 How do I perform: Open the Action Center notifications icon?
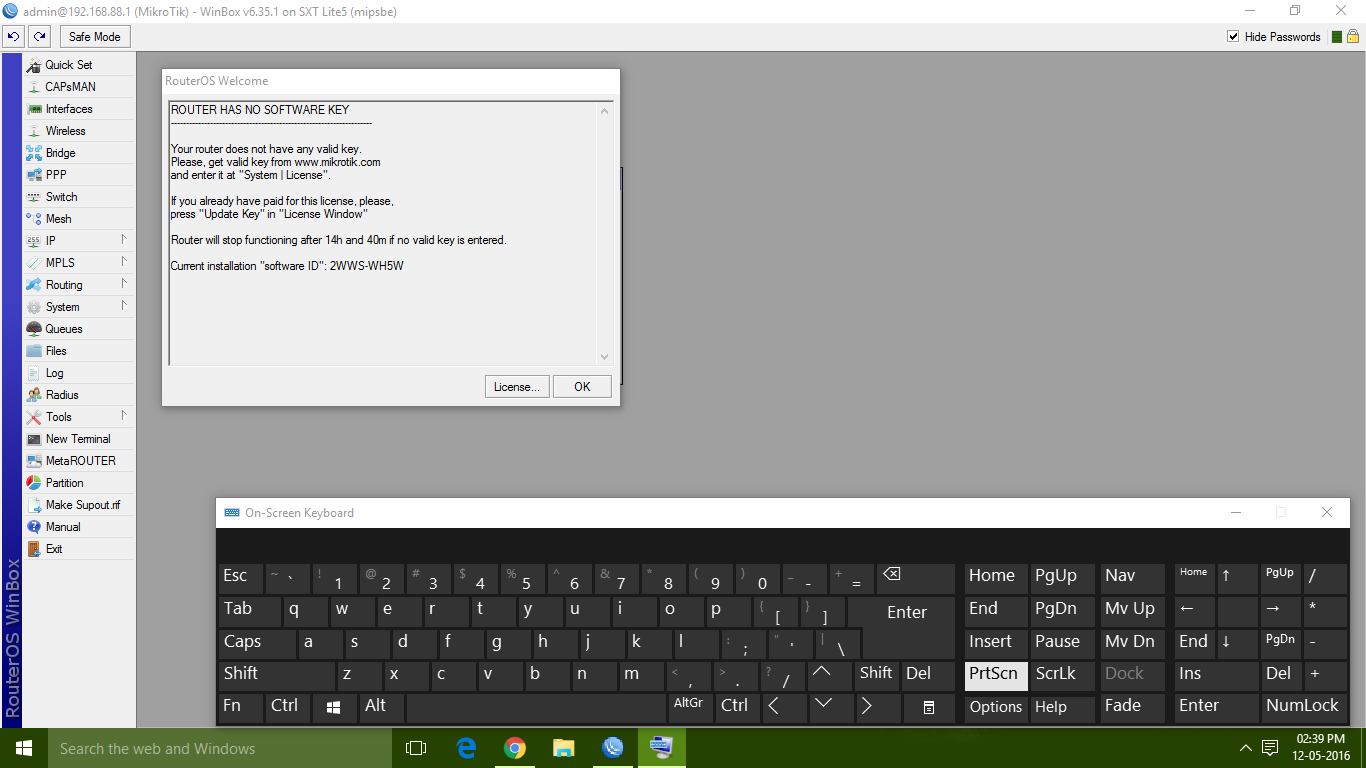click(1270, 748)
